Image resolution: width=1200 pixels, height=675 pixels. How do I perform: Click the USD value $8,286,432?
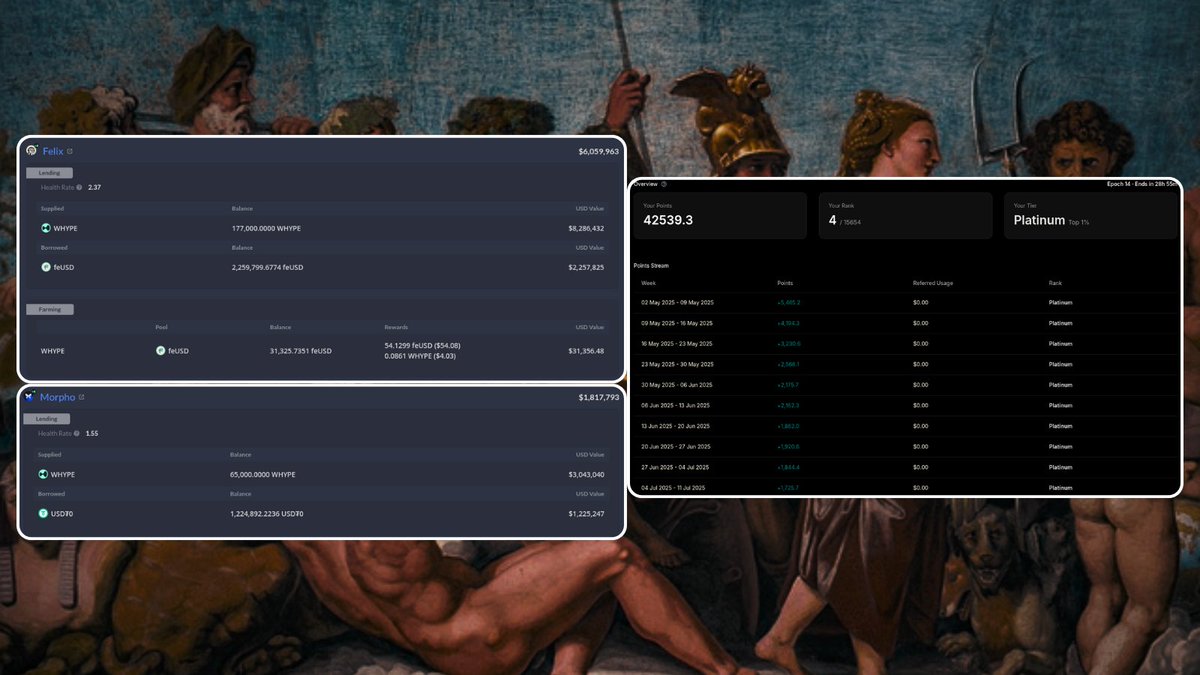585,228
